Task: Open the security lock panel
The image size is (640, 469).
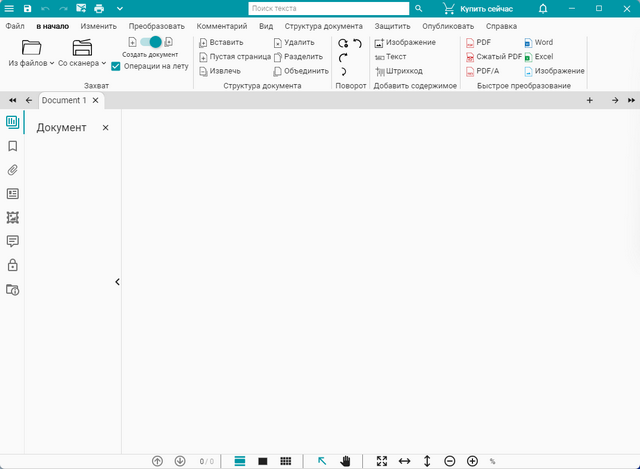Action: 13,265
